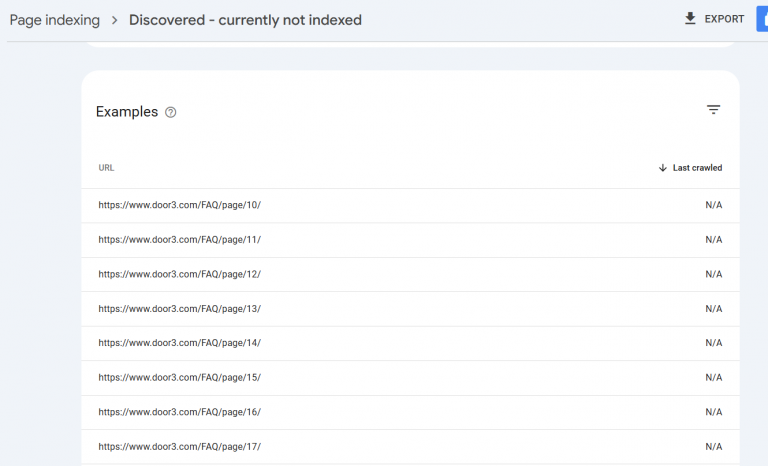Click N/A value in page/12 row
Screen dimensions: 768x466
(x=714, y=274)
